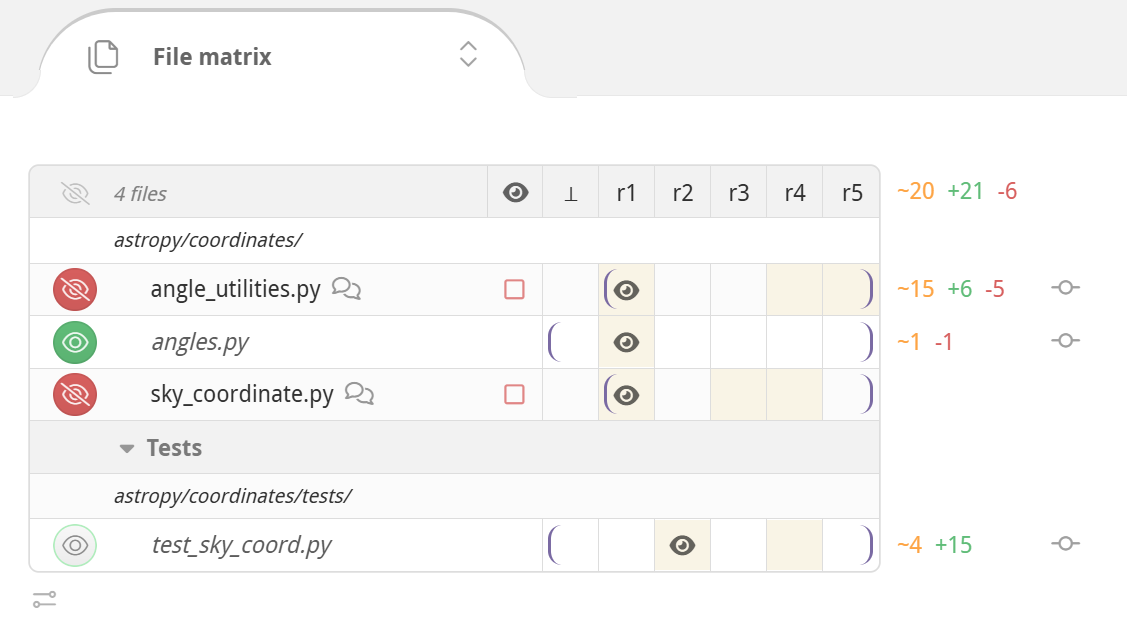Select the File matrix tab

point(211,57)
